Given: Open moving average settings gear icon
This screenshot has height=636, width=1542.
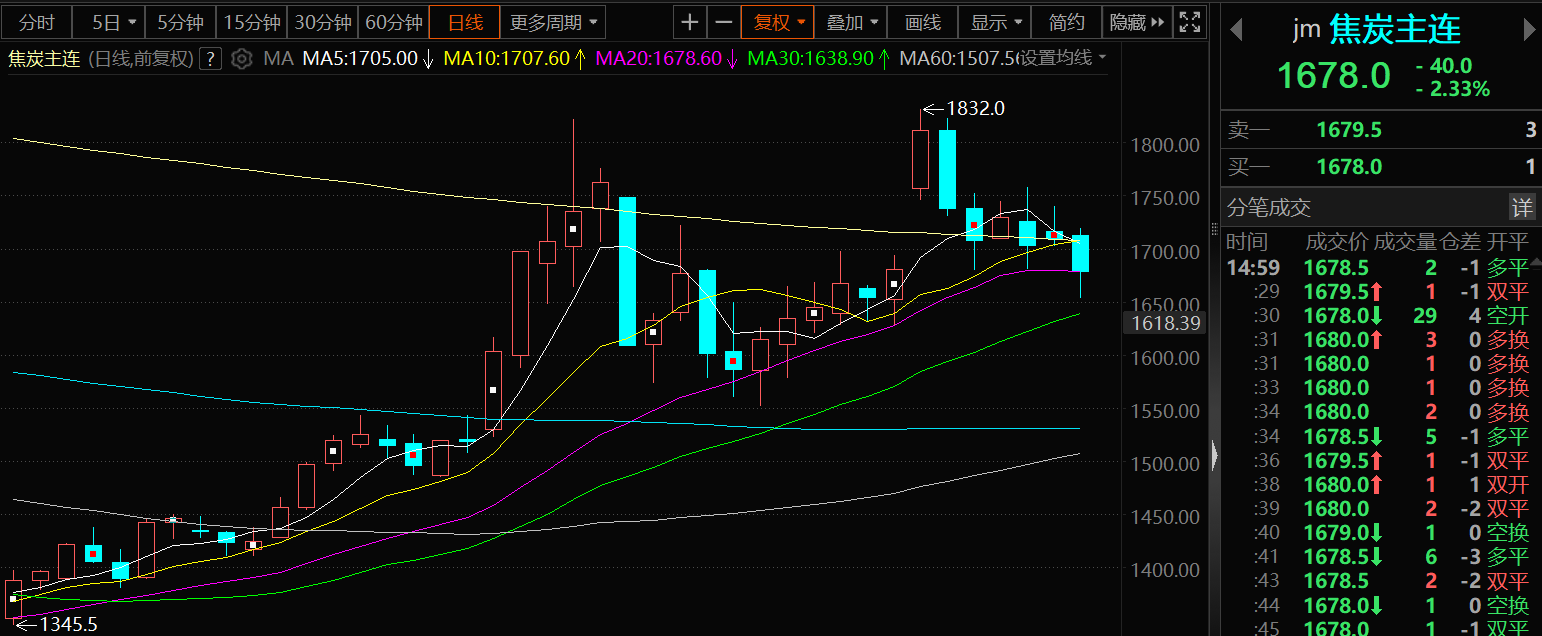Looking at the screenshot, I should coord(241,59).
